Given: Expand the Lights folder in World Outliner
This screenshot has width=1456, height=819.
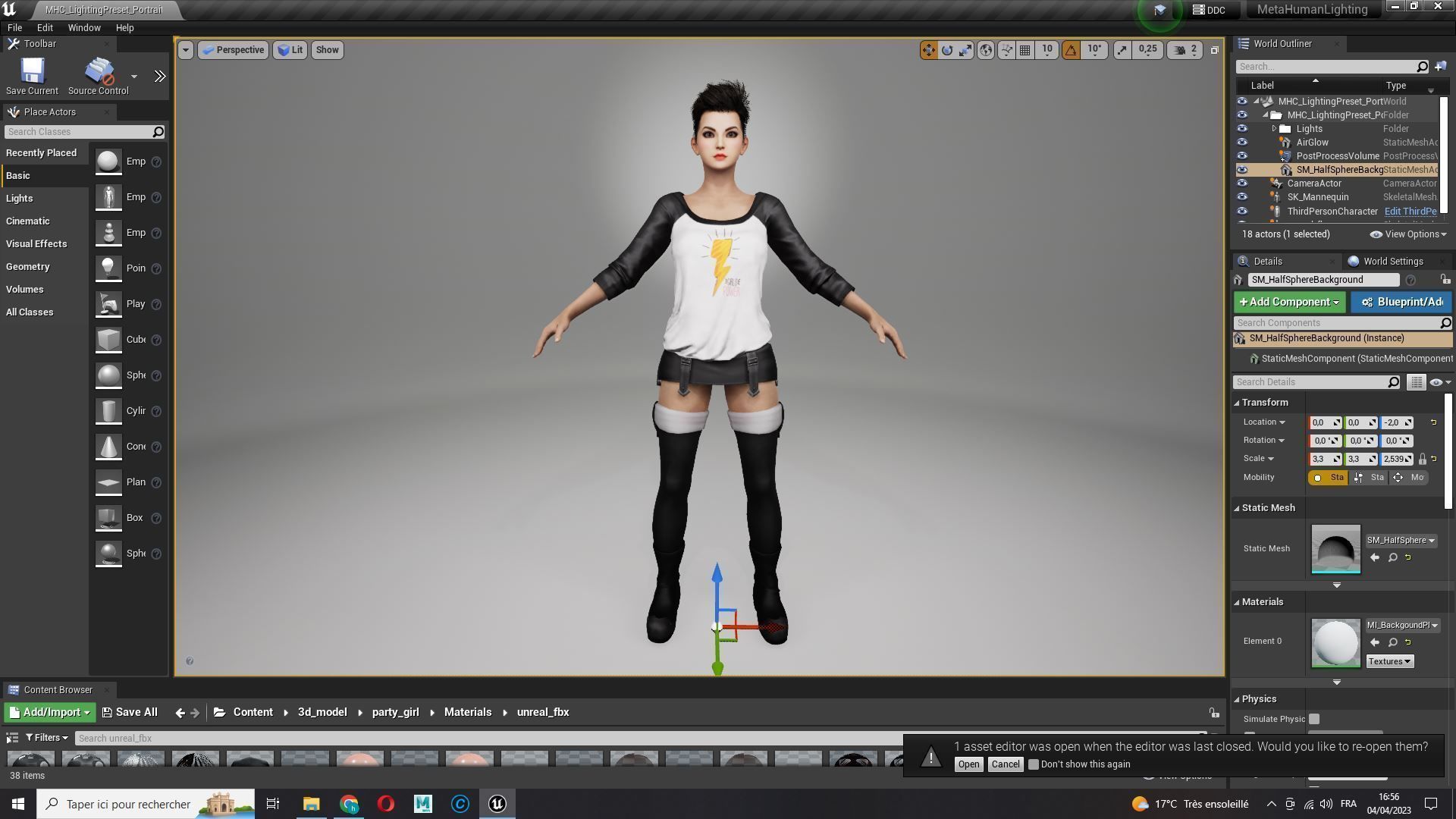Looking at the screenshot, I should click(1274, 129).
